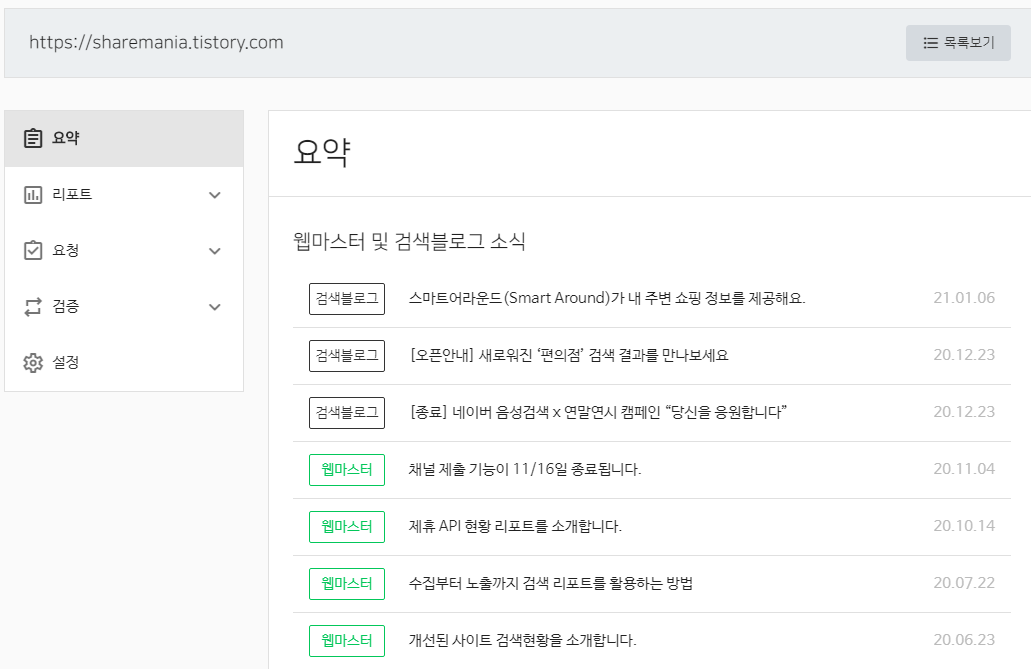
Task: Click 웹마스터 tag on 개선된 사이트 row
Action: (347, 641)
